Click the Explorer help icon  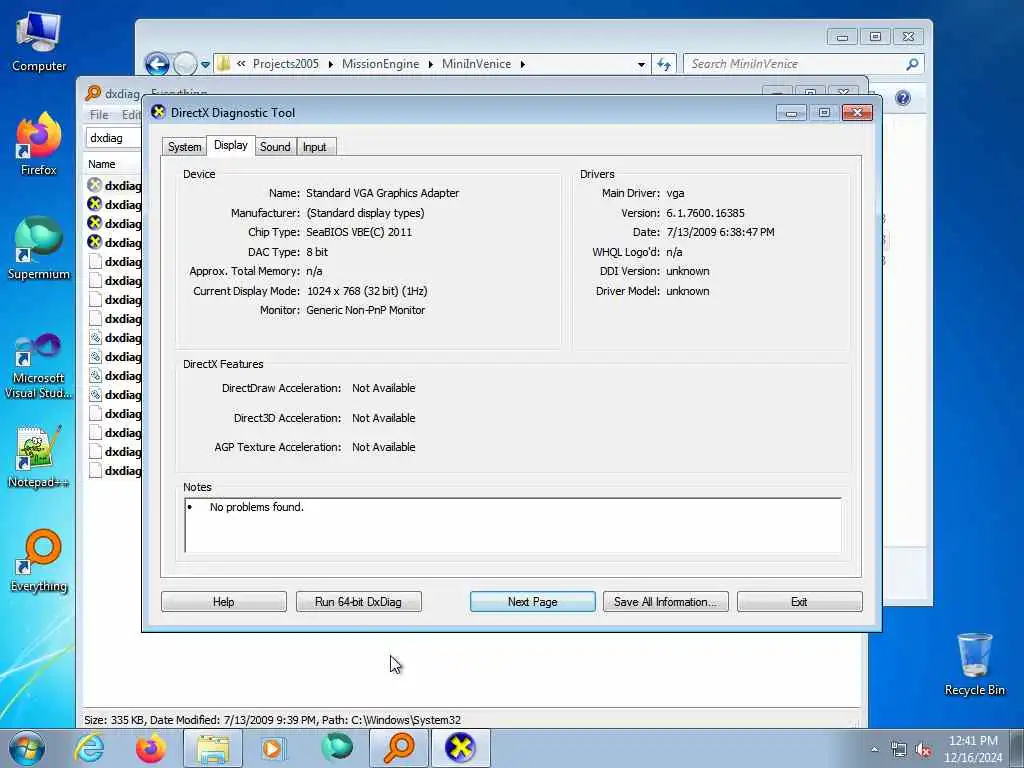click(x=903, y=98)
